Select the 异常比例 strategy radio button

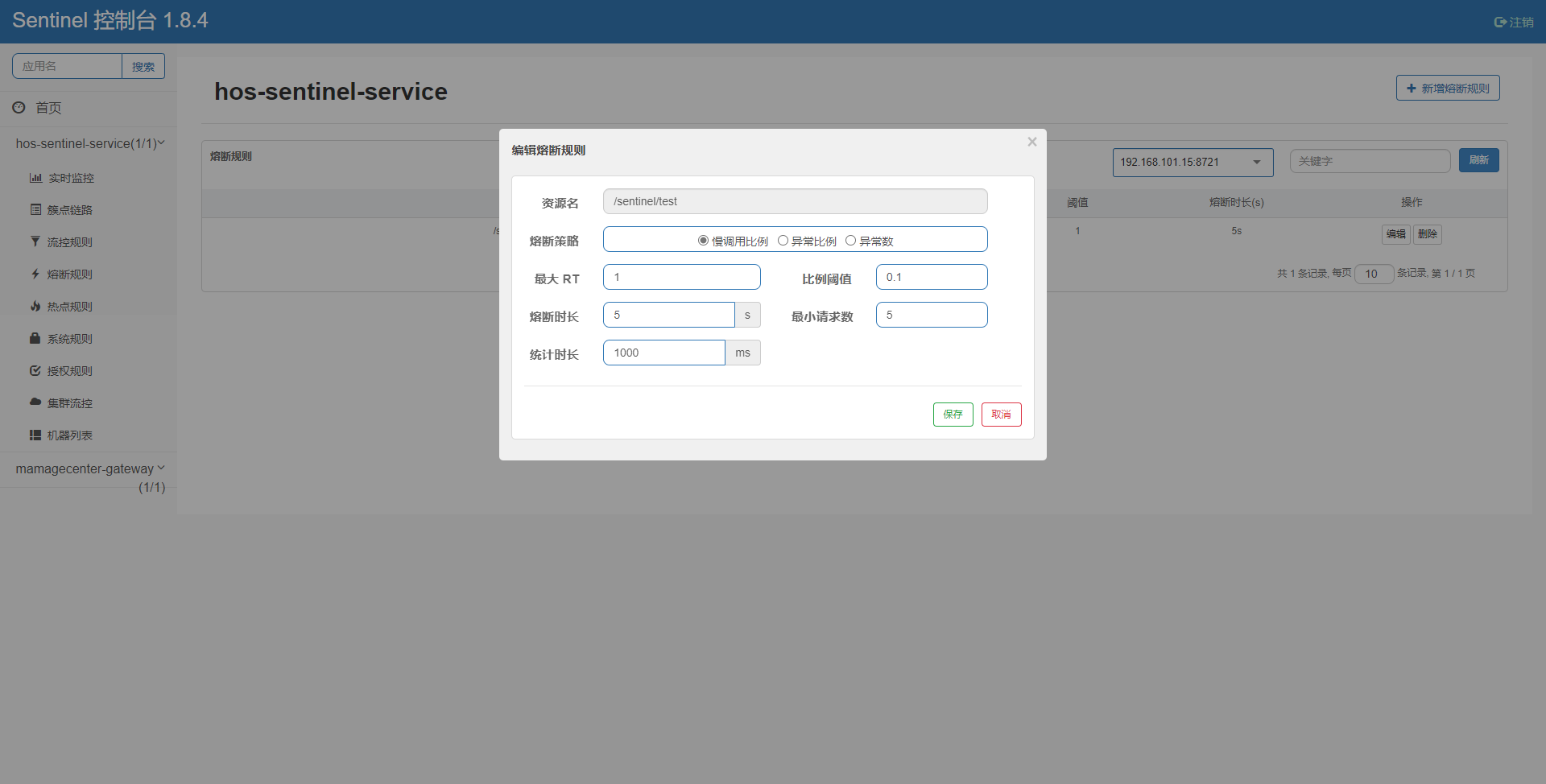tap(783, 241)
